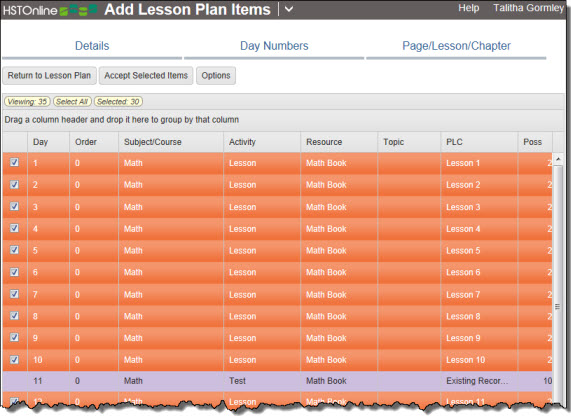
Task: Toggle the Day 10 row checkbox
Action: pos(14,360)
